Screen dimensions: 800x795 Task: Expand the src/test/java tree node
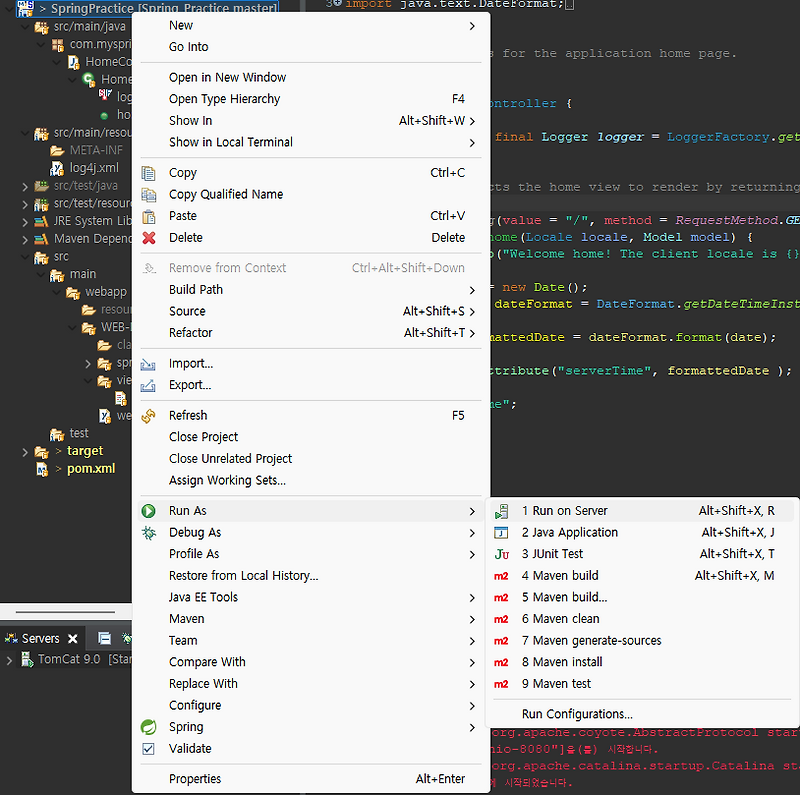[24, 186]
